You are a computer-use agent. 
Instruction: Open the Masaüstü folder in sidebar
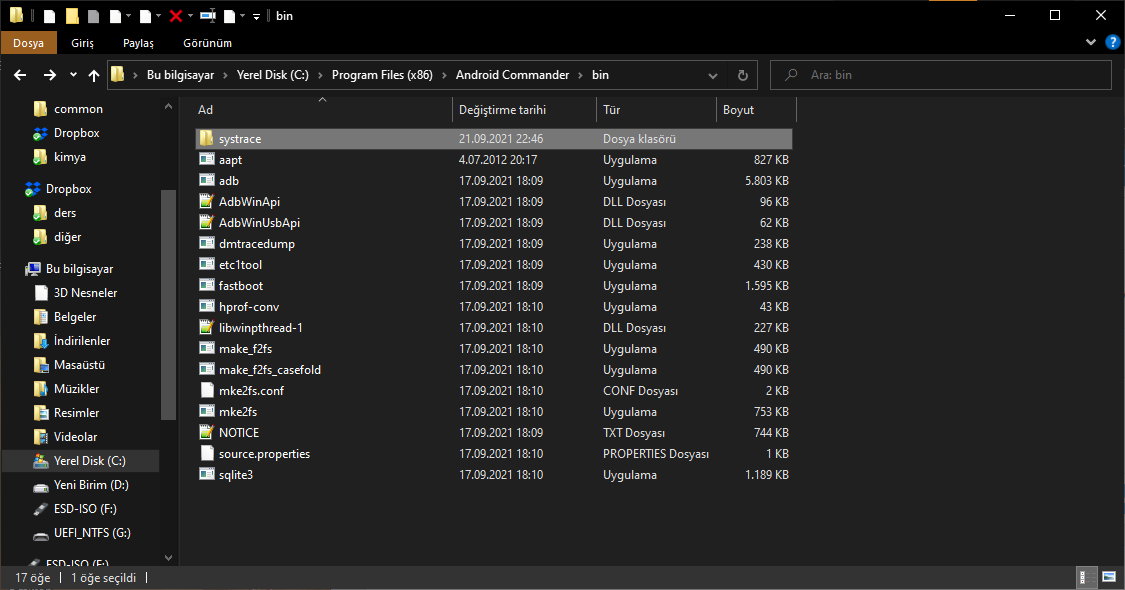tap(79, 365)
